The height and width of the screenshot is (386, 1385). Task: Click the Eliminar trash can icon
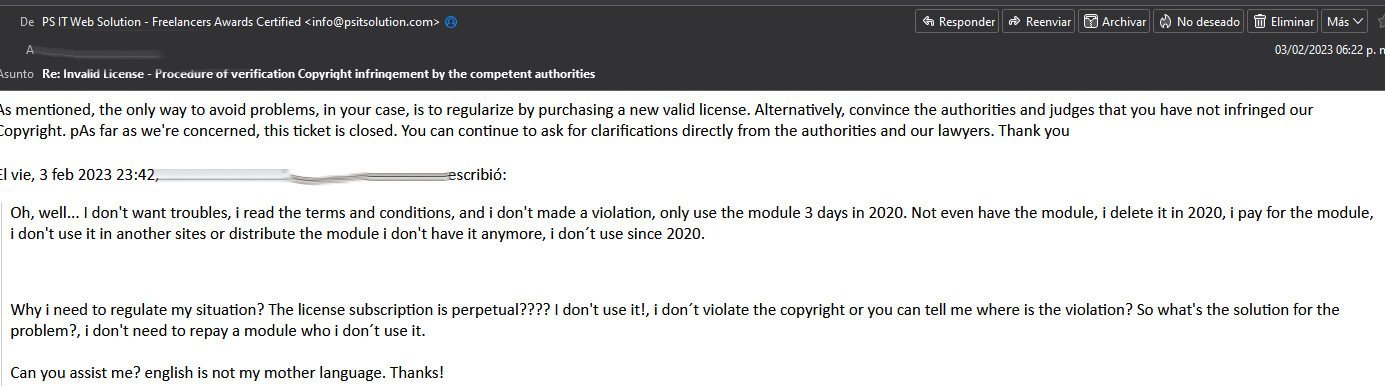click(1261, 21)
